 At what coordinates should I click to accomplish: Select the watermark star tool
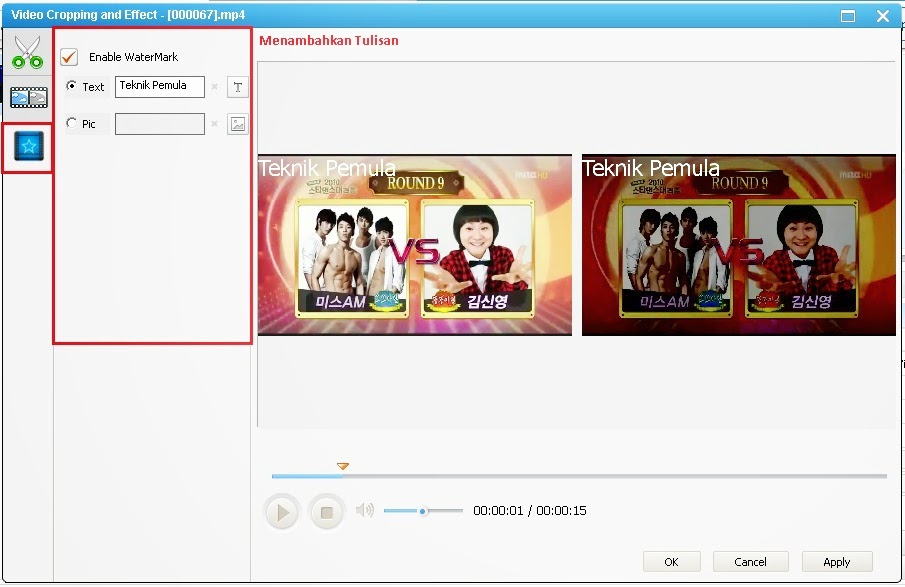tap(27, 147)
